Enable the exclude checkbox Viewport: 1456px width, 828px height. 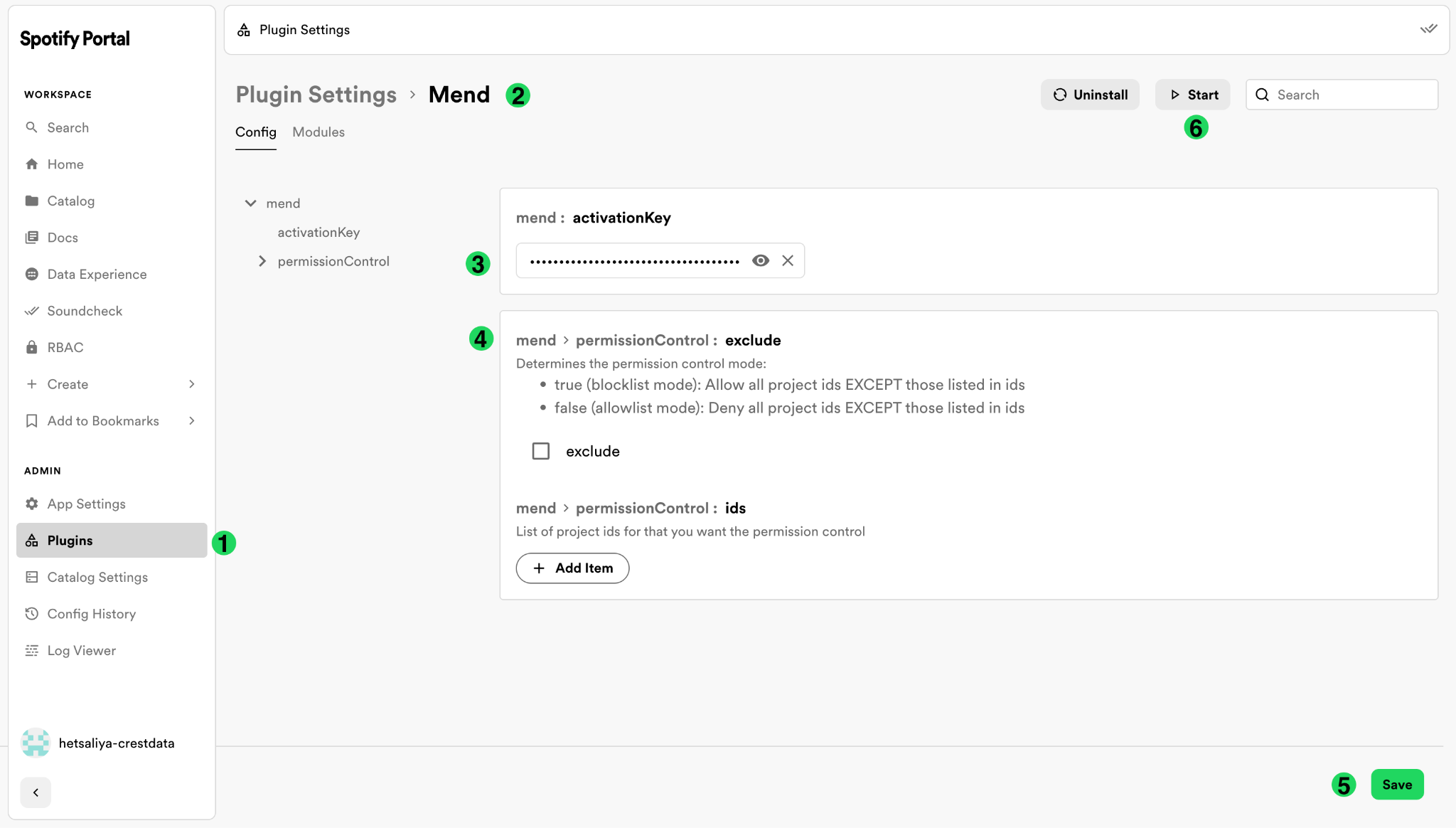coord(541,451)
